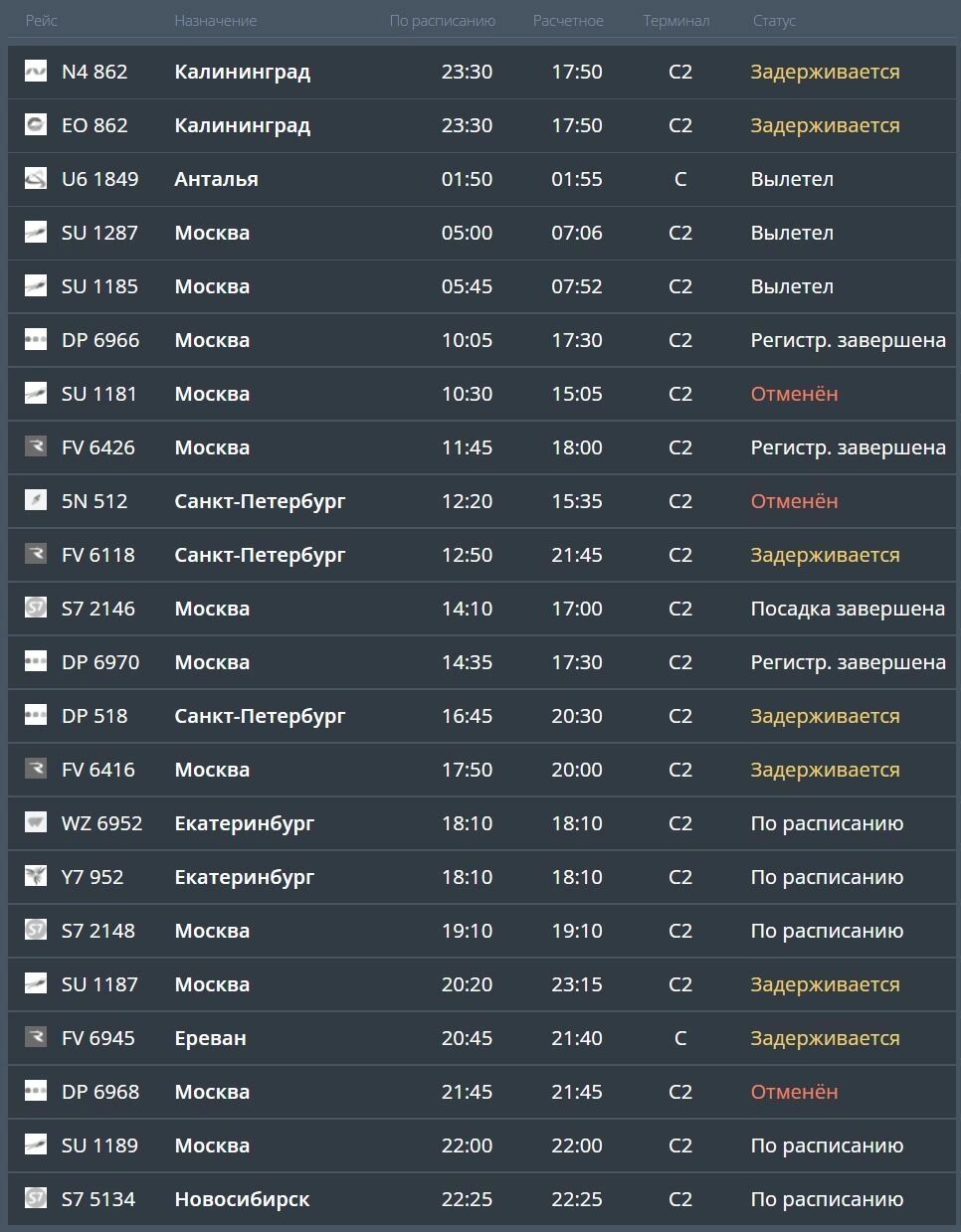
Task: Sort by the Назначение column header
Action: (x=215, y=21)
